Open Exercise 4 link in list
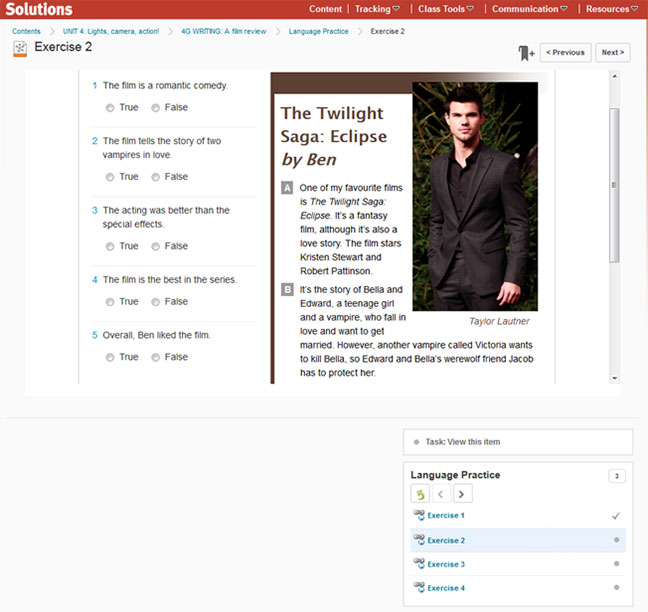The image size is (648, 612). coord(446,588)
